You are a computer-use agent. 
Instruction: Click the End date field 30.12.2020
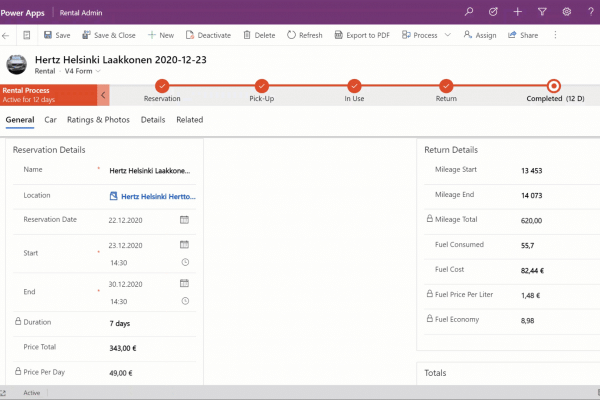pyautogui.click(x=126, y=284)
